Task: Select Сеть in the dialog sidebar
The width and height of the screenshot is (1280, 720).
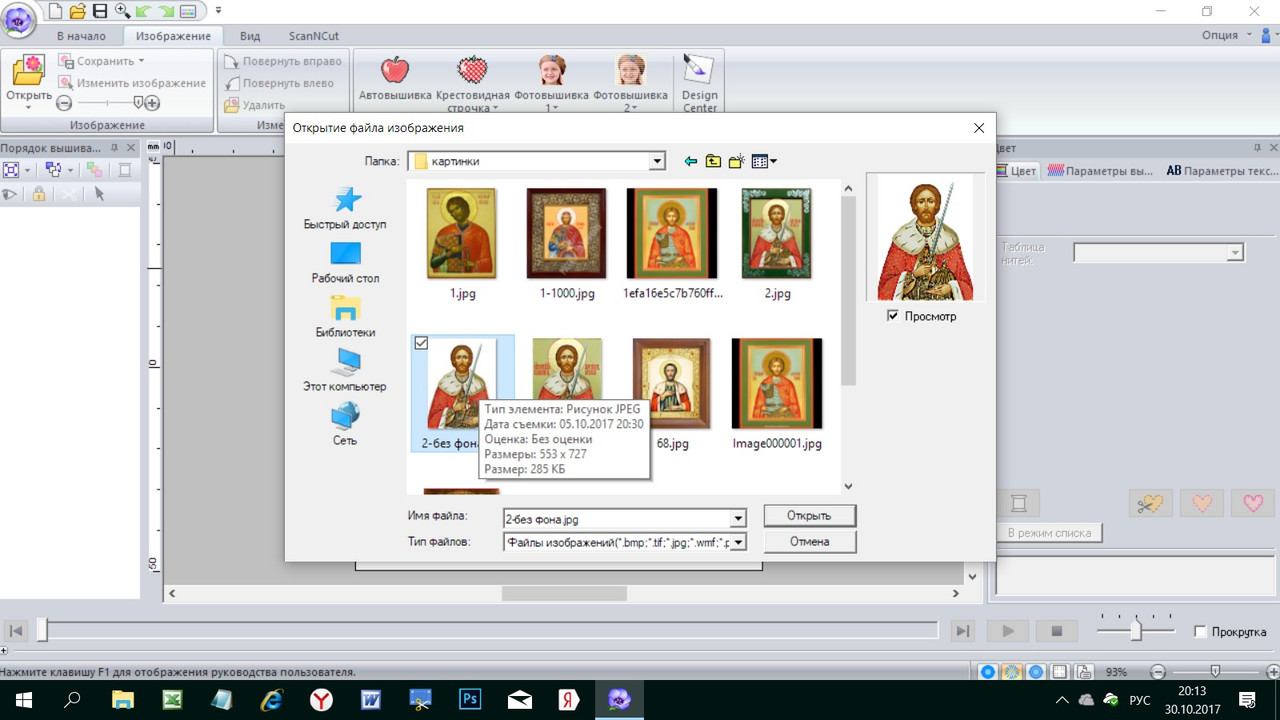Action: click(x=345, y=424)
